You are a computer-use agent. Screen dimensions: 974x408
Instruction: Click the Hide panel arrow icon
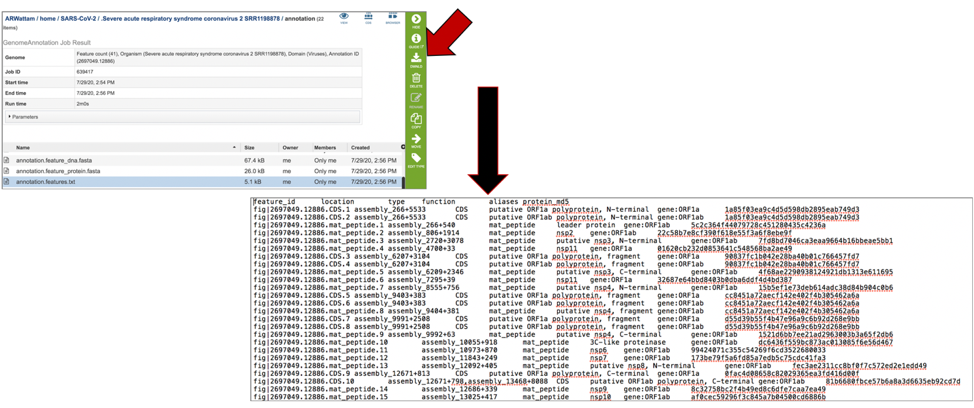pyautogui.click(x=416, y=20)
